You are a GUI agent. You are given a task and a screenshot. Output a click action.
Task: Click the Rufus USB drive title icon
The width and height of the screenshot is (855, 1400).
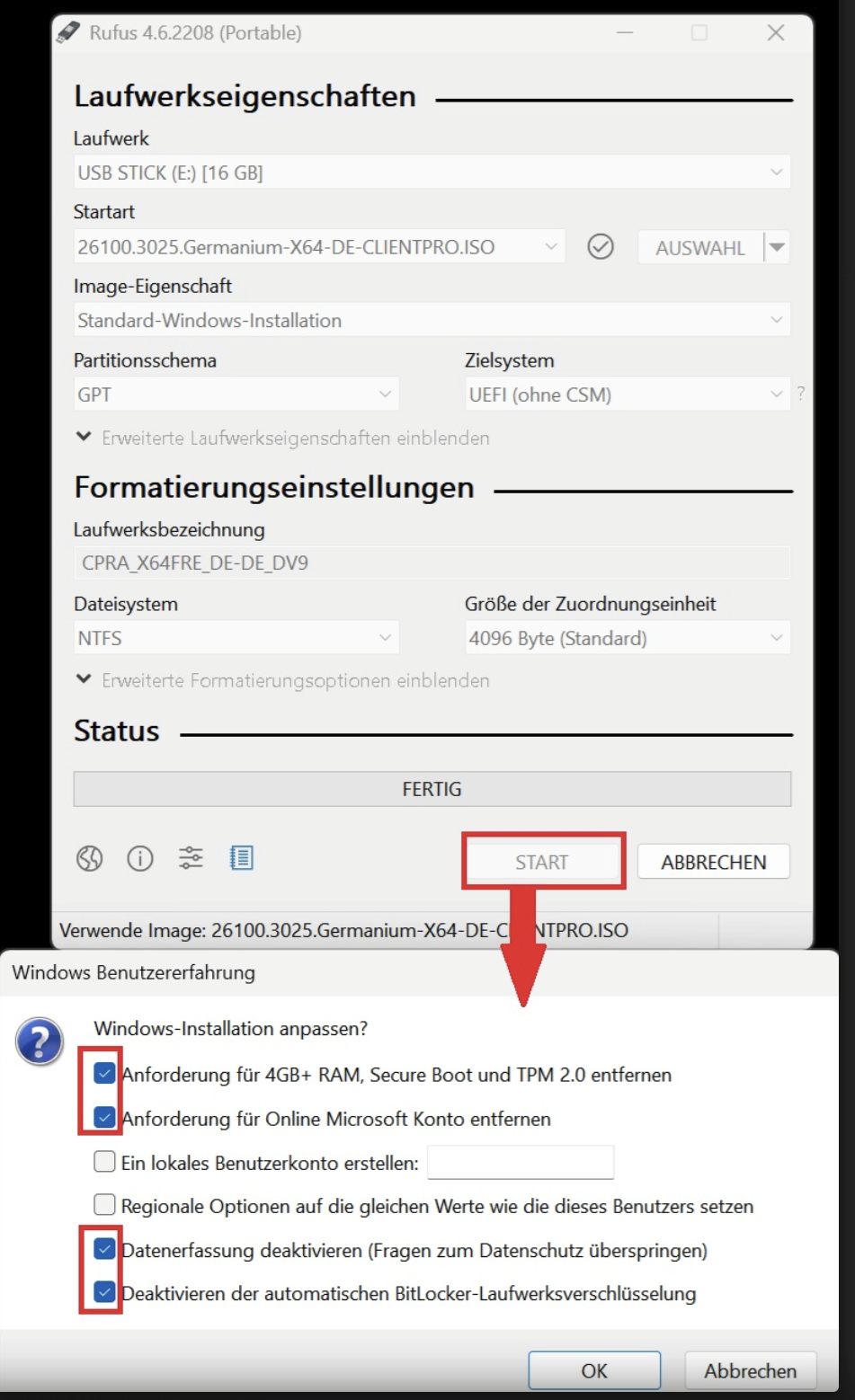pos(68,32)
